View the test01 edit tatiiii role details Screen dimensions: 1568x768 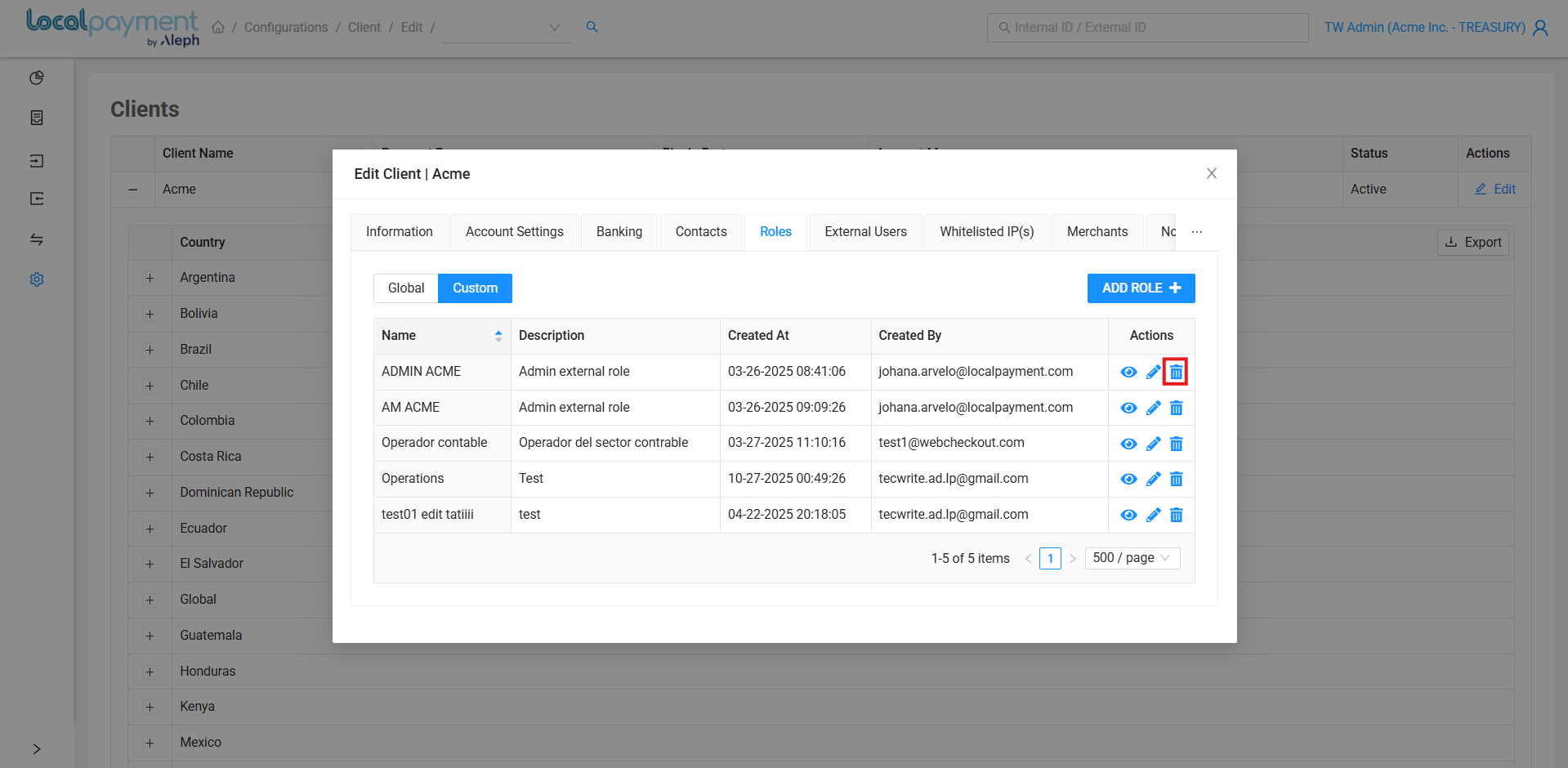[1128, 516]
